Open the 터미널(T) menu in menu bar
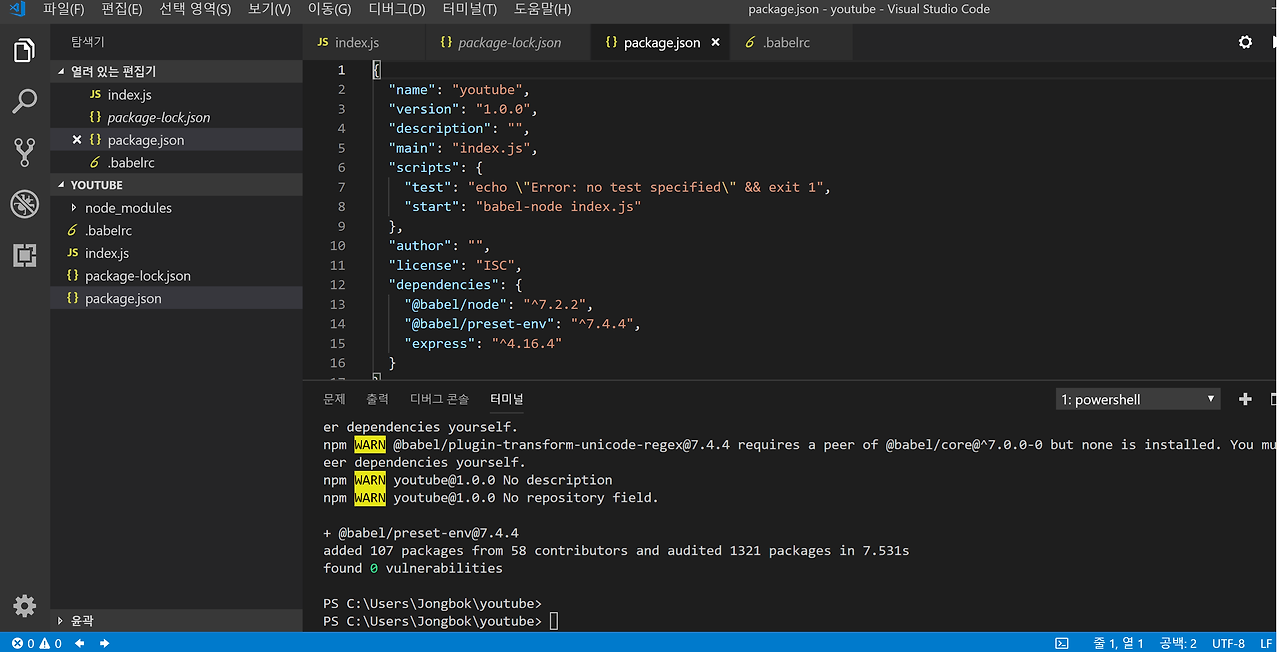The image size is (1280, 652). tap(469, 10)
